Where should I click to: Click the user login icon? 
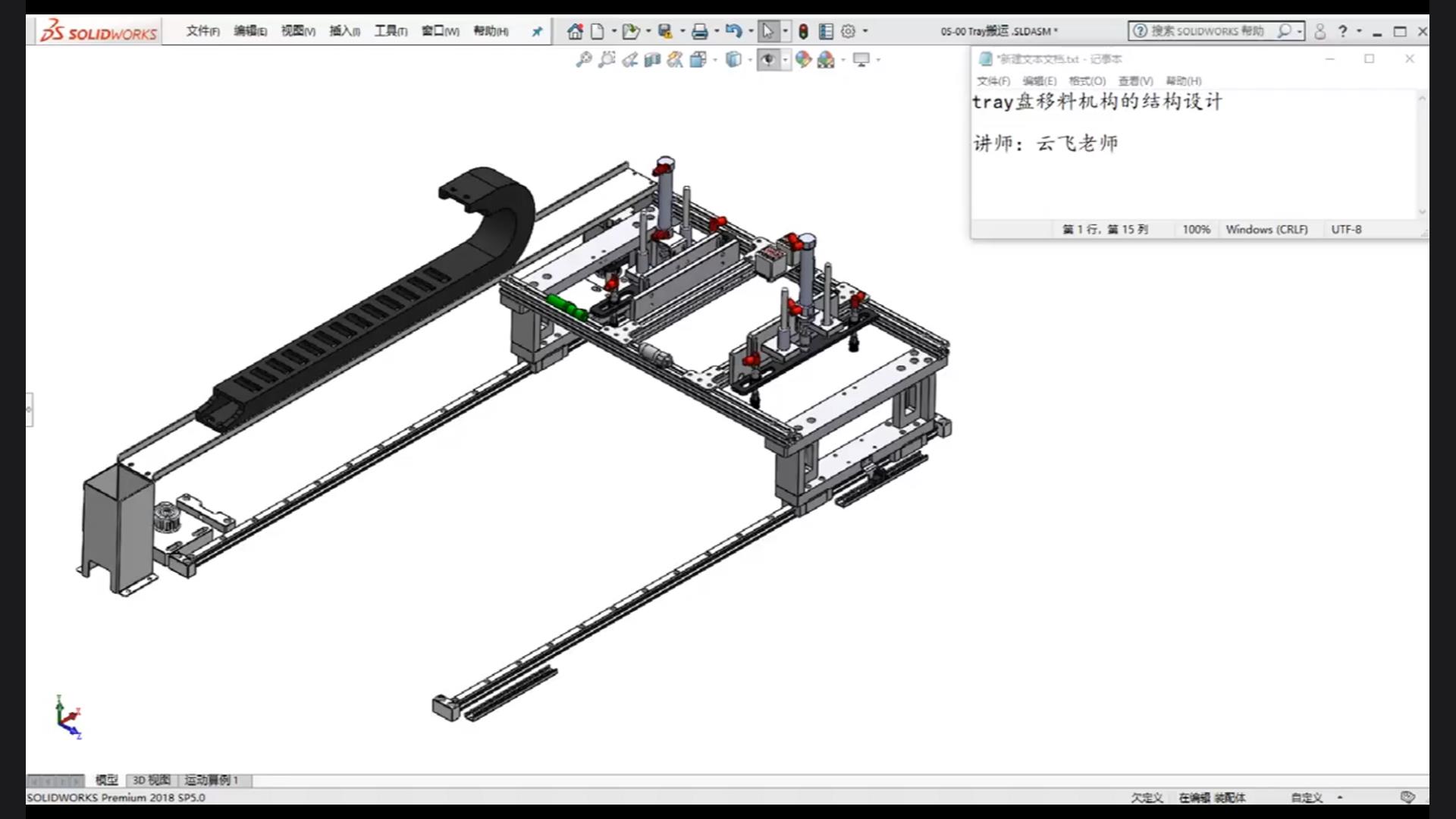click(x=1319, y=31)
